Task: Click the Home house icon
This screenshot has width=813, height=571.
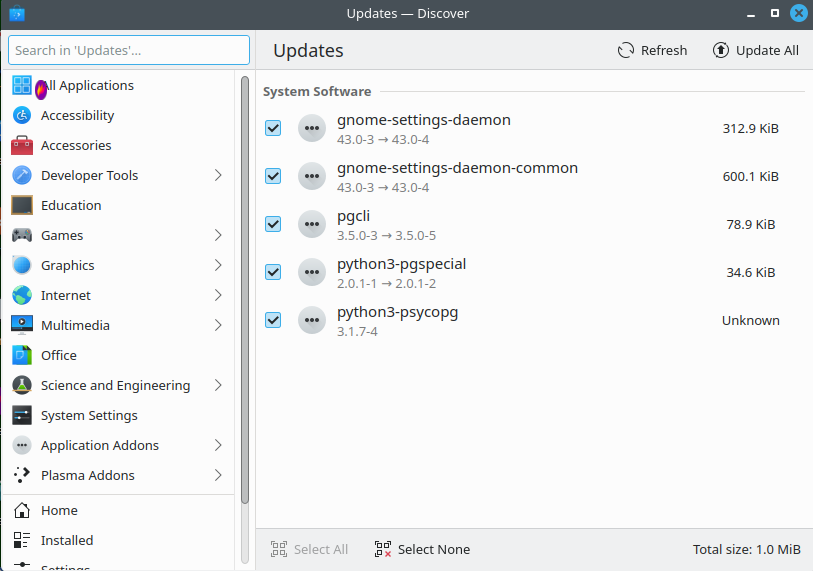Action: click(x=22, y=510)
